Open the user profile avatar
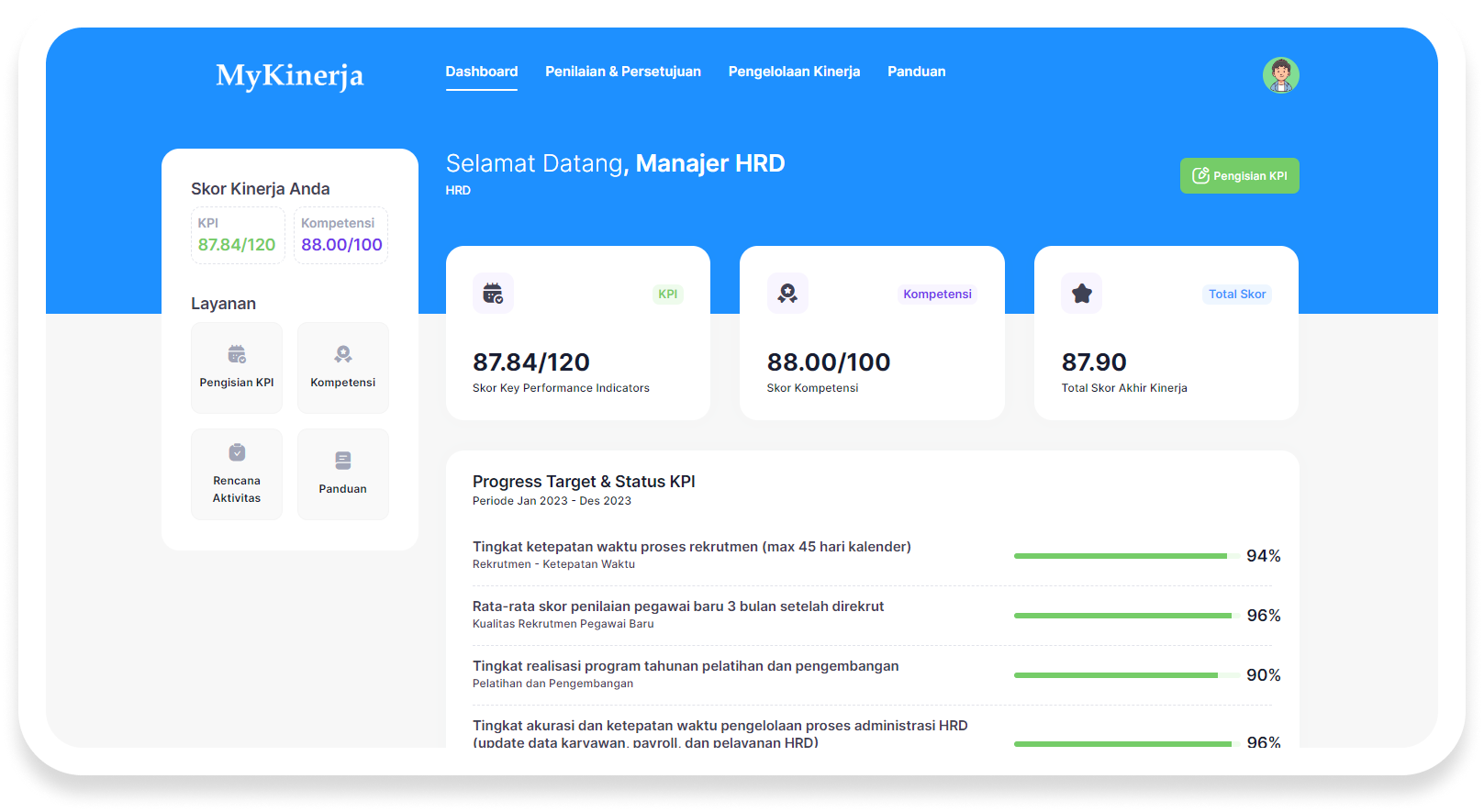This screenshot has width=1484, height=812. click(x=1280, y=75)
